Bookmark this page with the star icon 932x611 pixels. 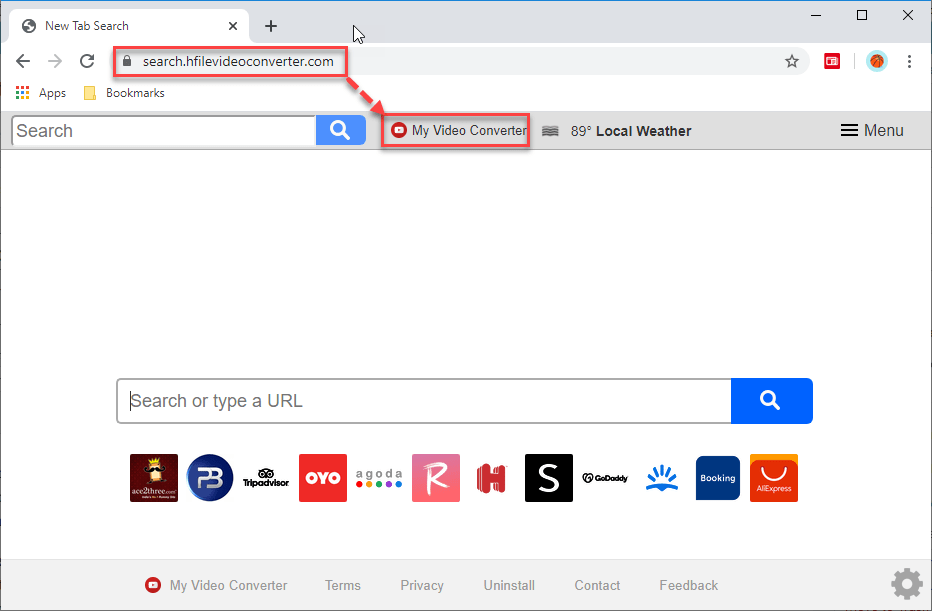tap(792, 61)
